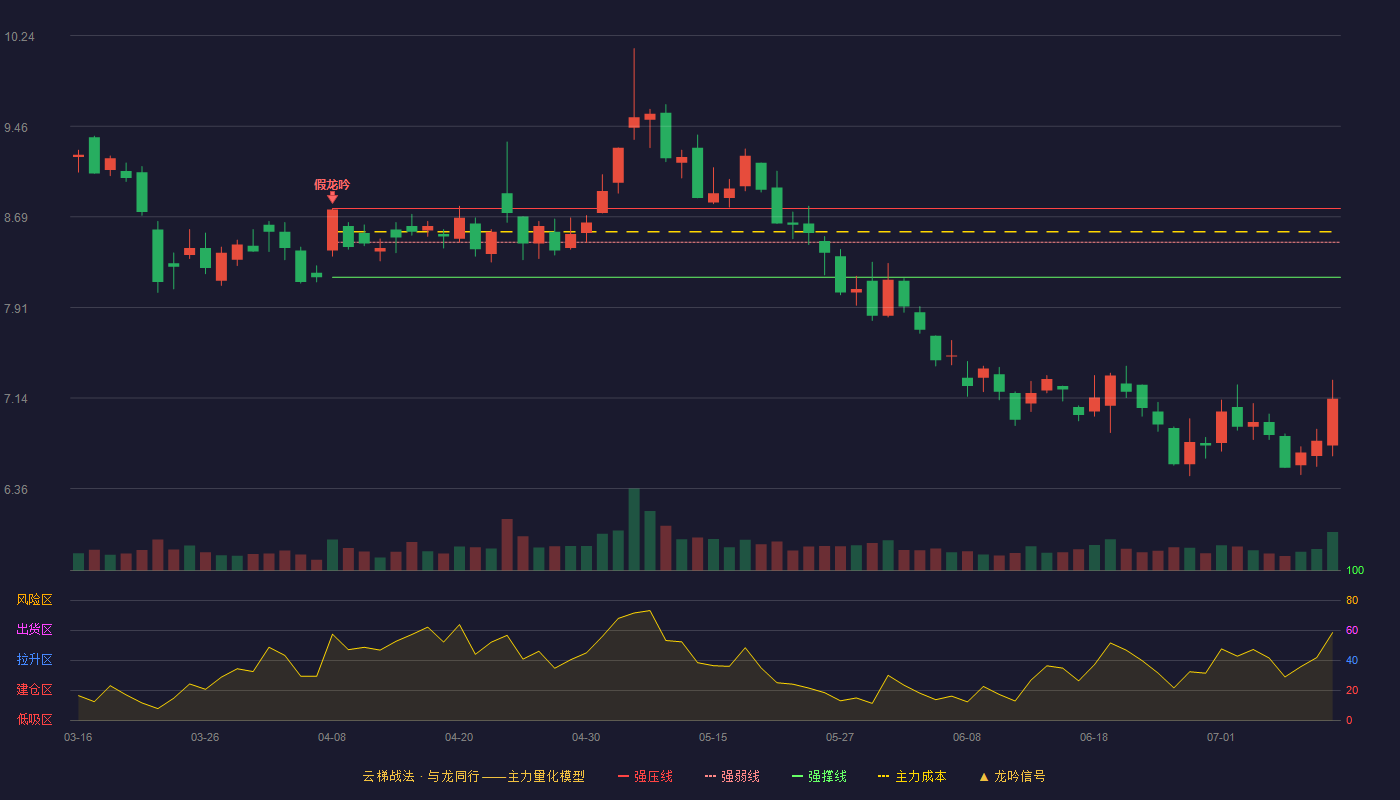Viewport: 1400px width, 800px height.
Task: Toggle the 主力成本 legend entry
Action: coord(912,776)
